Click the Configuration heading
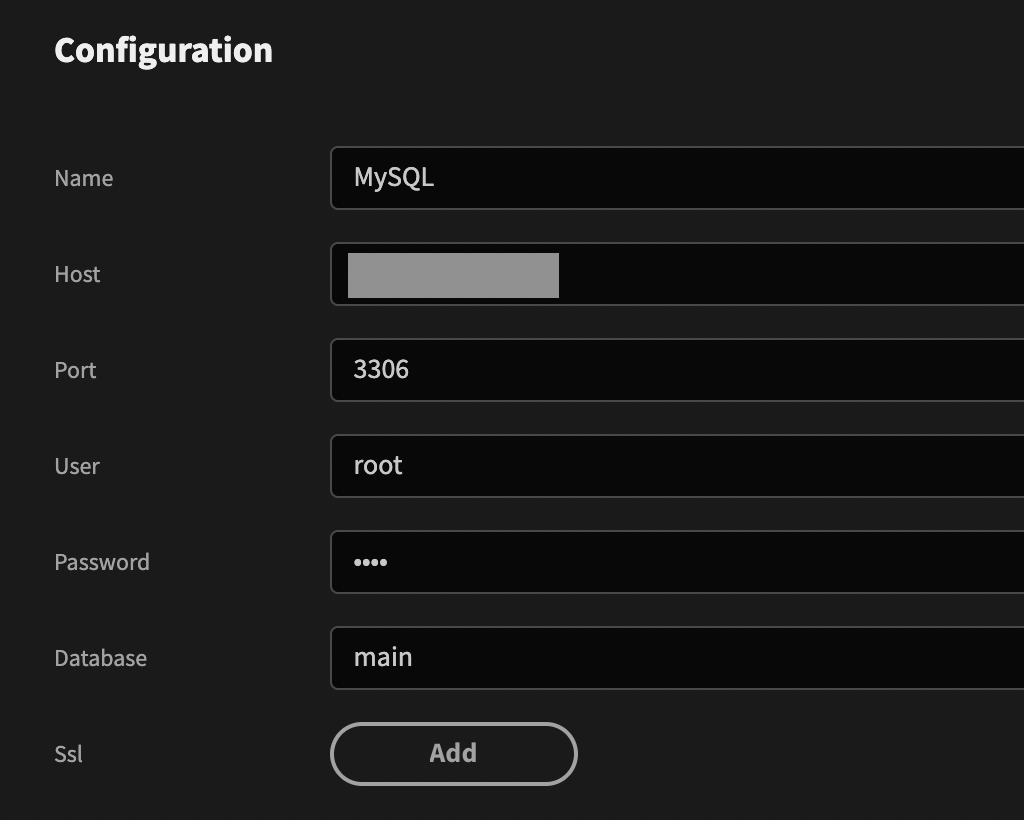The height and width of the screenshot is (820, 1024). [x=163, y=50]
